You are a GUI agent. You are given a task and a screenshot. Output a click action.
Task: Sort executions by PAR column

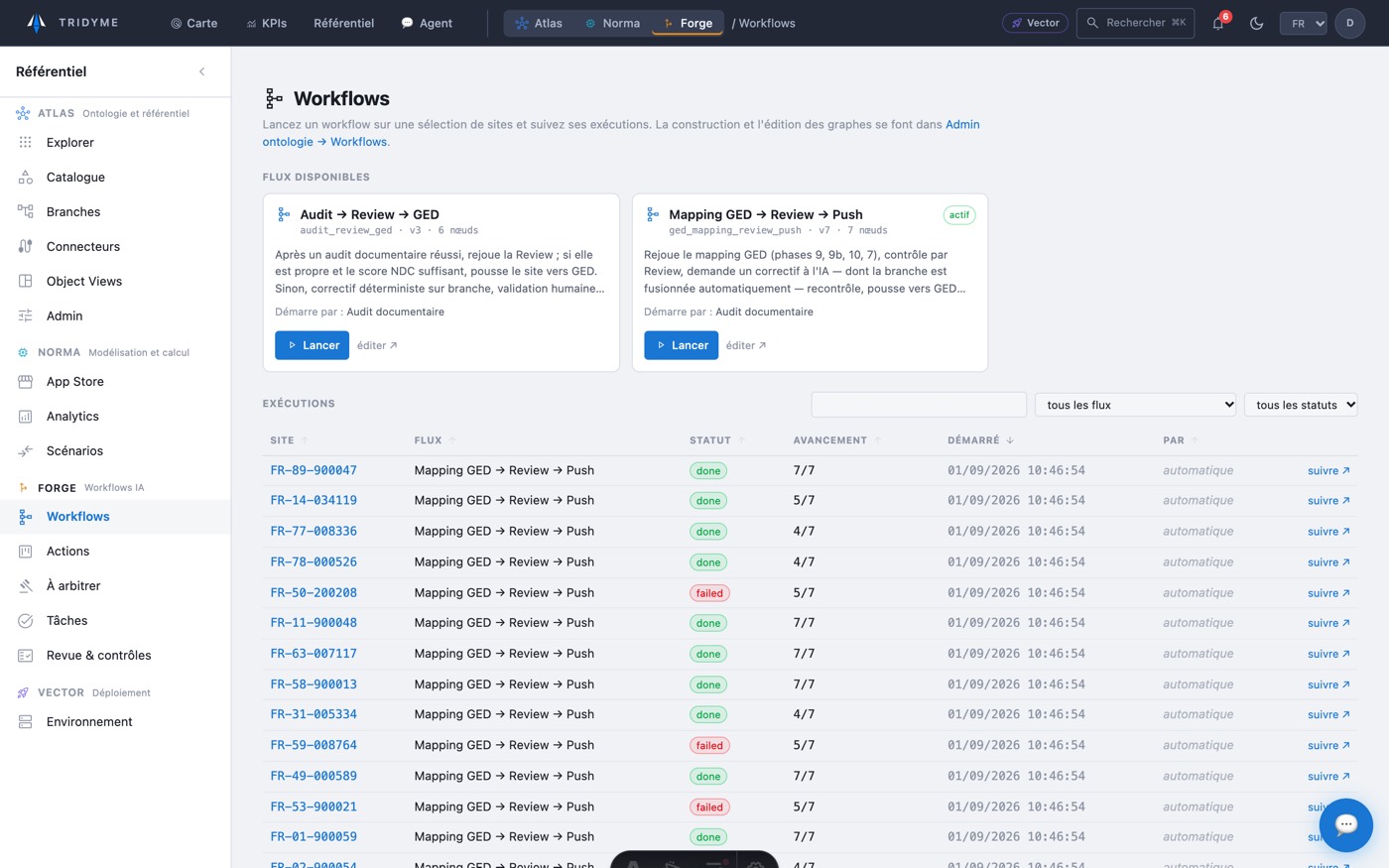tap(1181, 440)
